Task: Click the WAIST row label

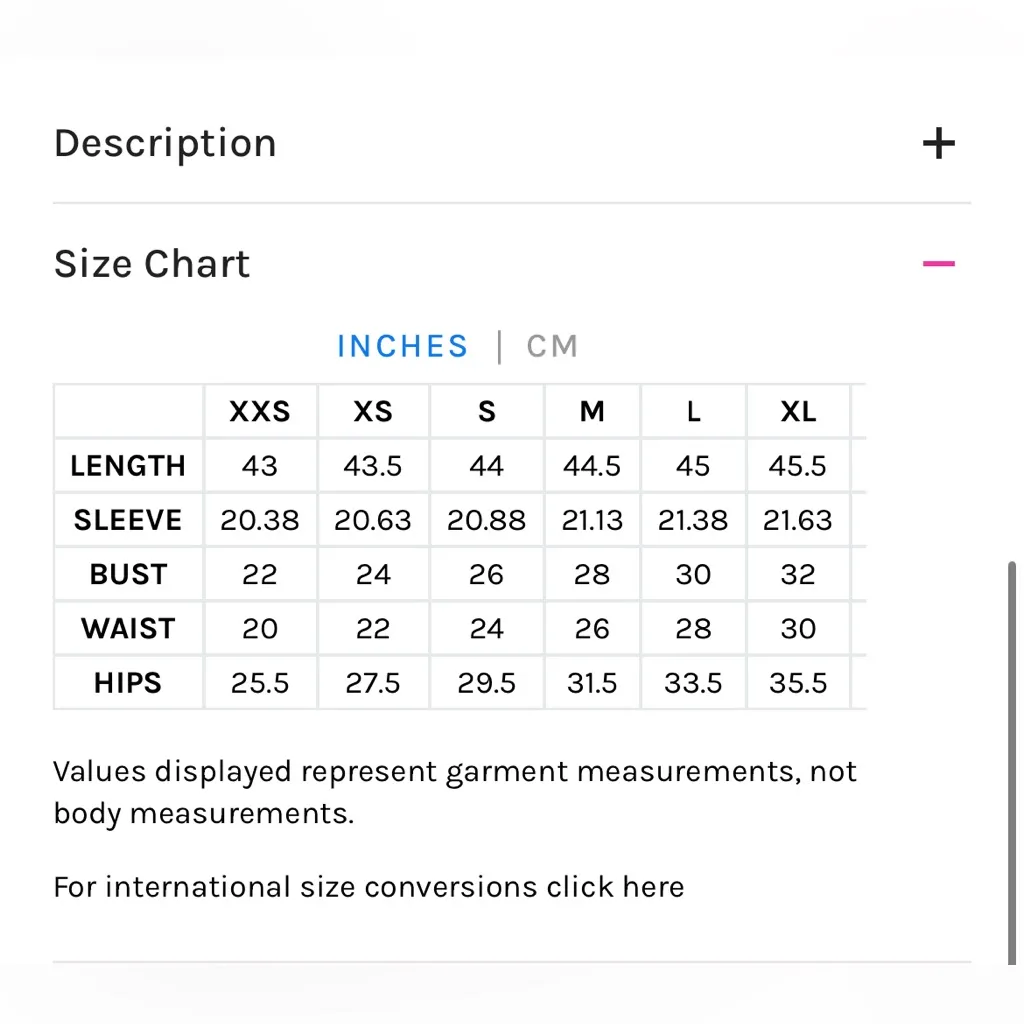Action: coord(128,629)
